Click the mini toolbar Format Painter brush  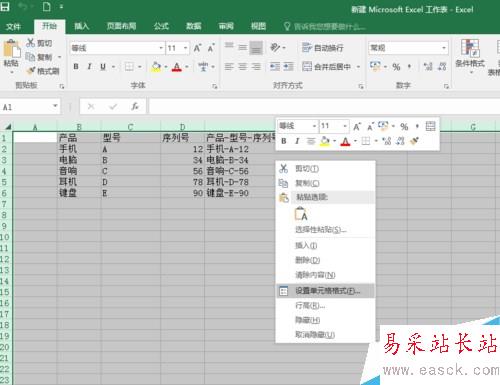click(414, 141)
